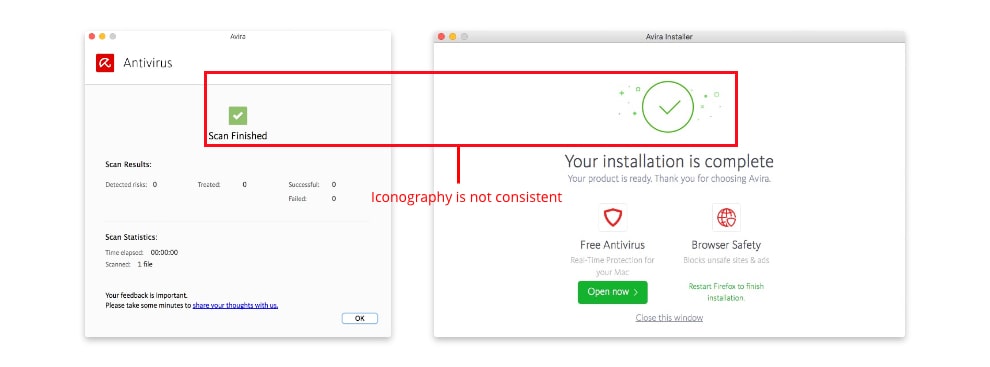Select the Browser Safety globe icon

pyautogui.click(x=726, y=218)
